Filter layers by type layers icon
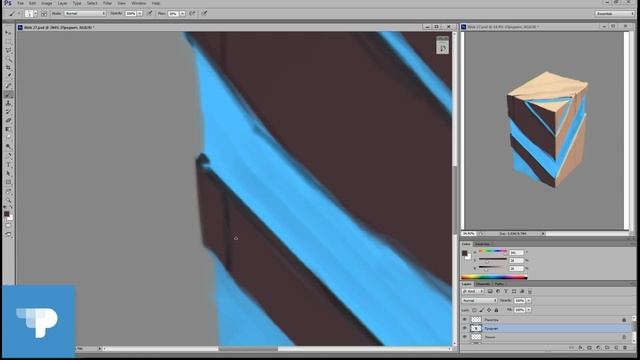The width and height of the screenshot is (640, 360). [x=506, y=291]
